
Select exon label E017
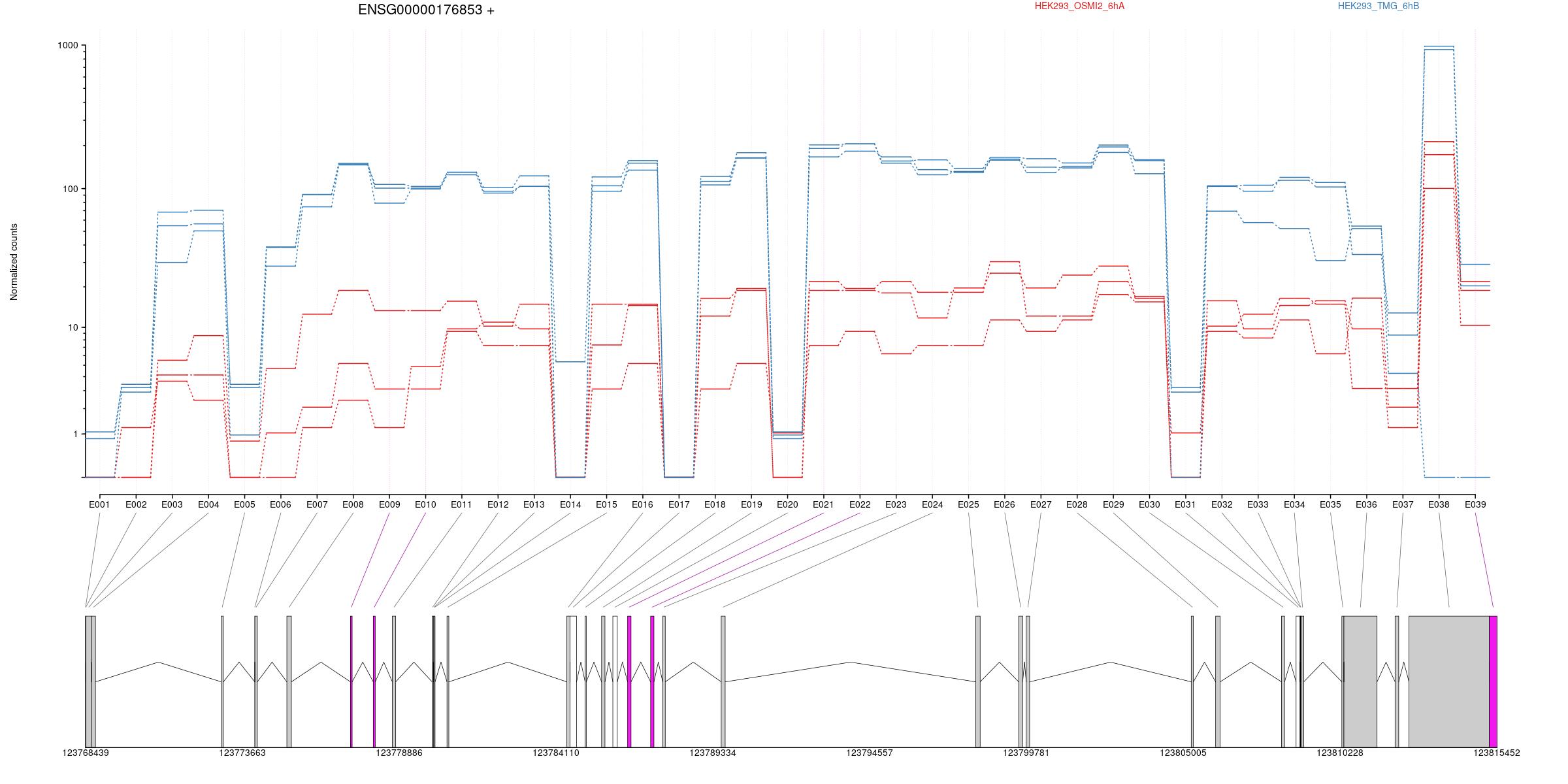coord(679,504)
